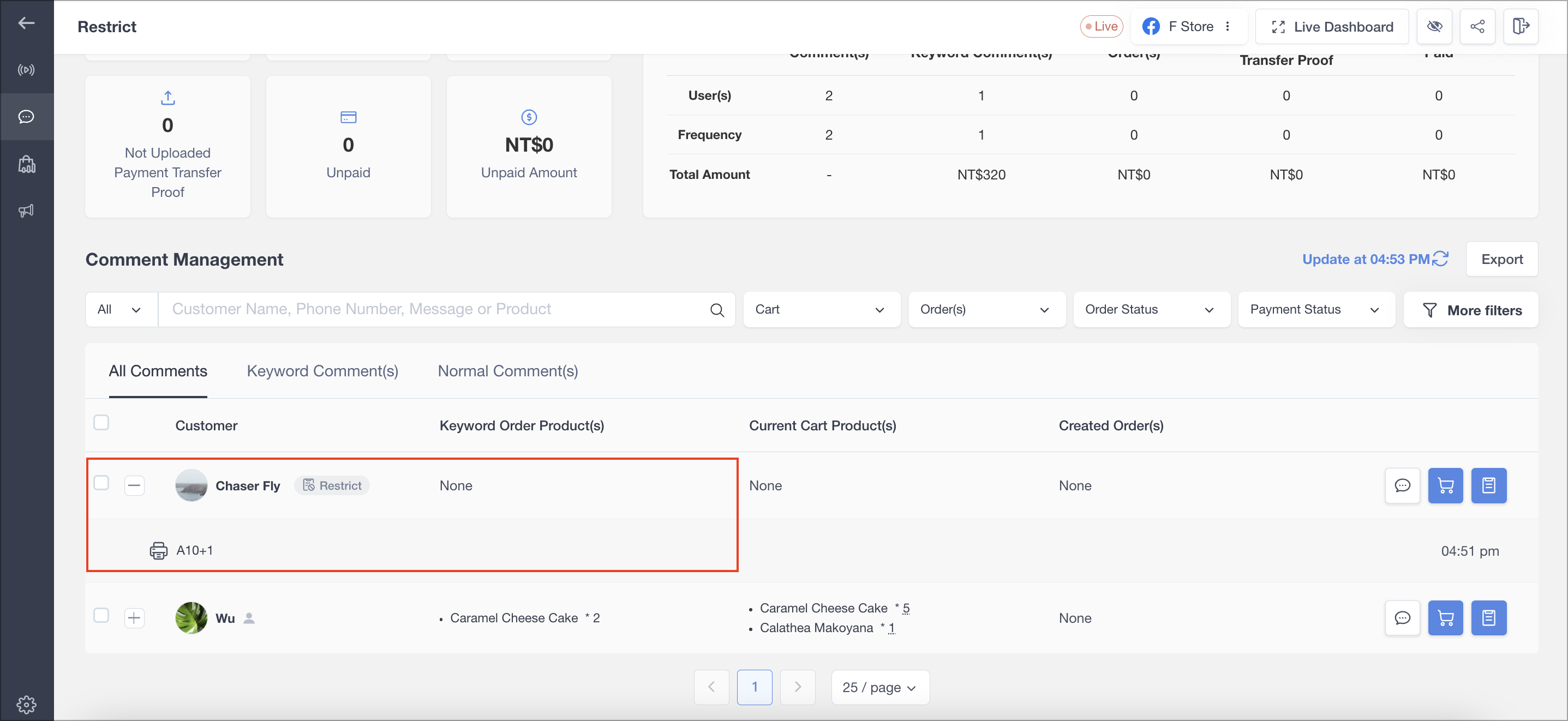Click Calathea Makoyana quantity 1
The height and width of the screenshot is (721, 1568).
click(891, 628)
